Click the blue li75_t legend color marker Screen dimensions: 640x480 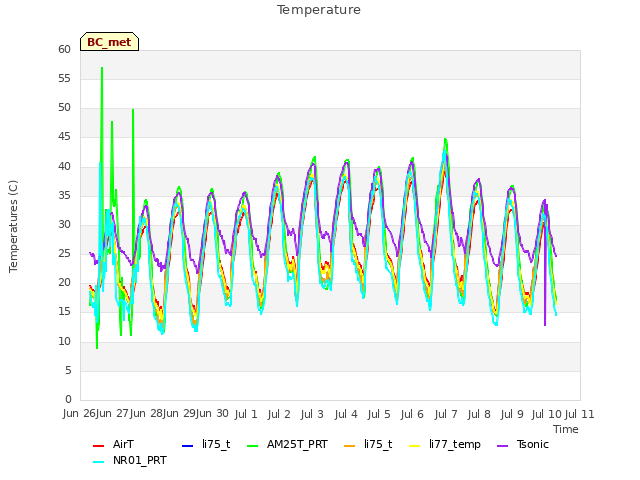(x=187, y=446)
